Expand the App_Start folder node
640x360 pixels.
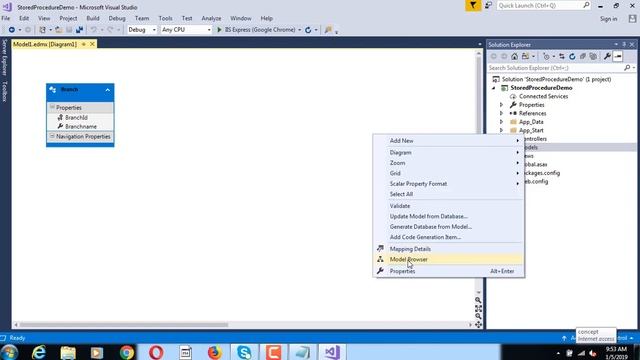(x=502, y=131)
